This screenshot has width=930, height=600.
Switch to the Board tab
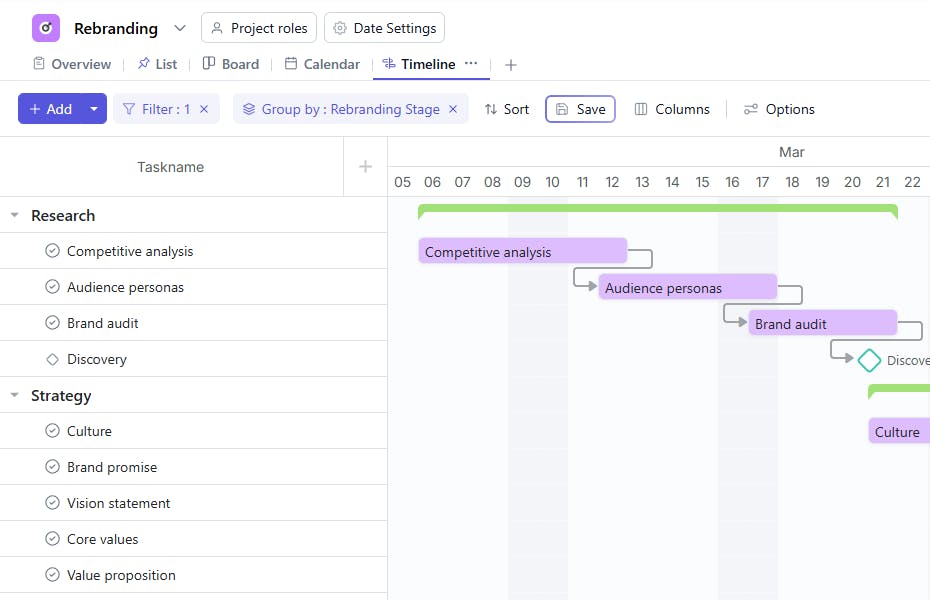pos(231,64)
